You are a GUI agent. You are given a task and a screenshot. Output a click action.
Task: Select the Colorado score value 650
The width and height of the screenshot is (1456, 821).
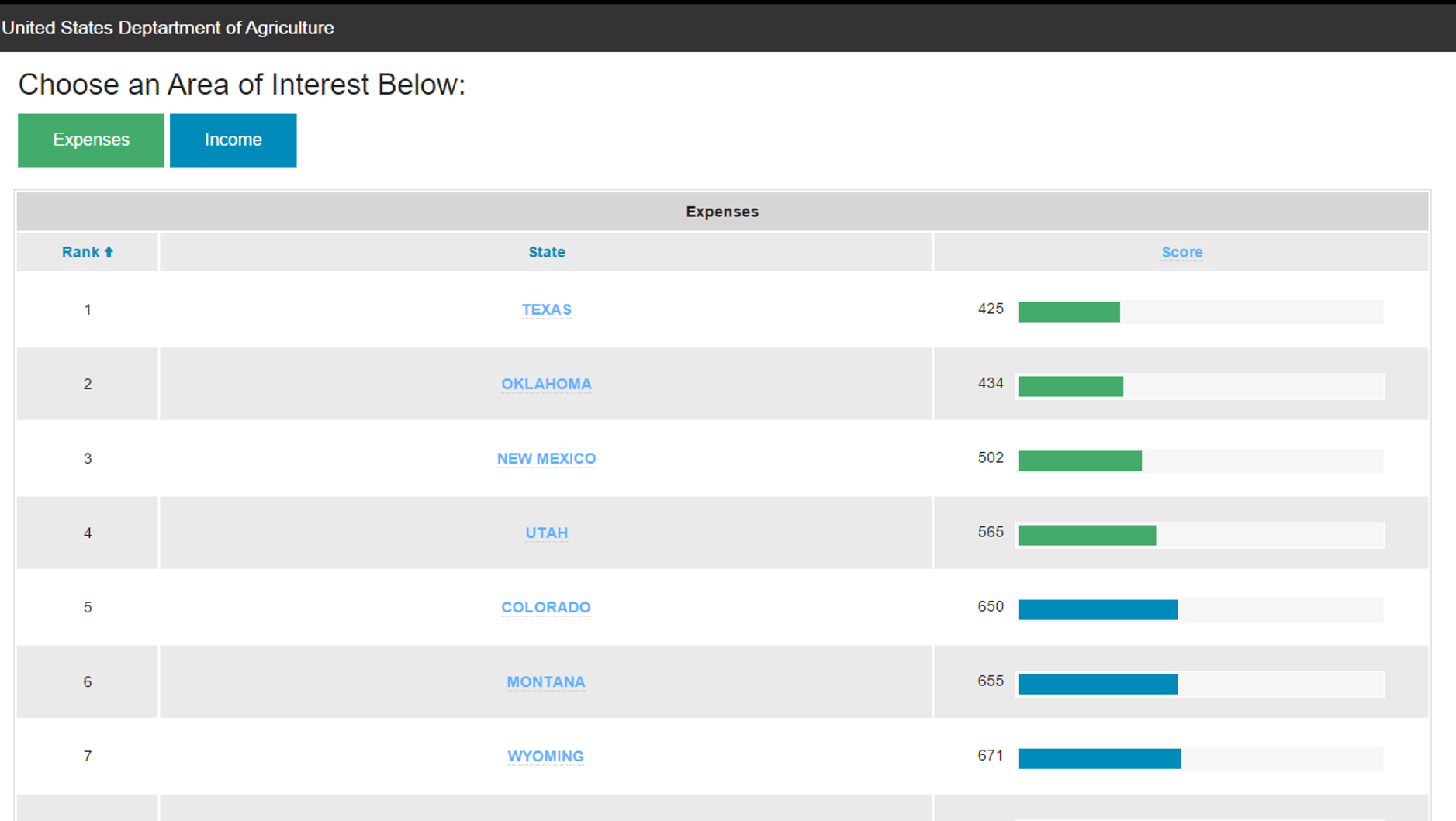(991, 606)
